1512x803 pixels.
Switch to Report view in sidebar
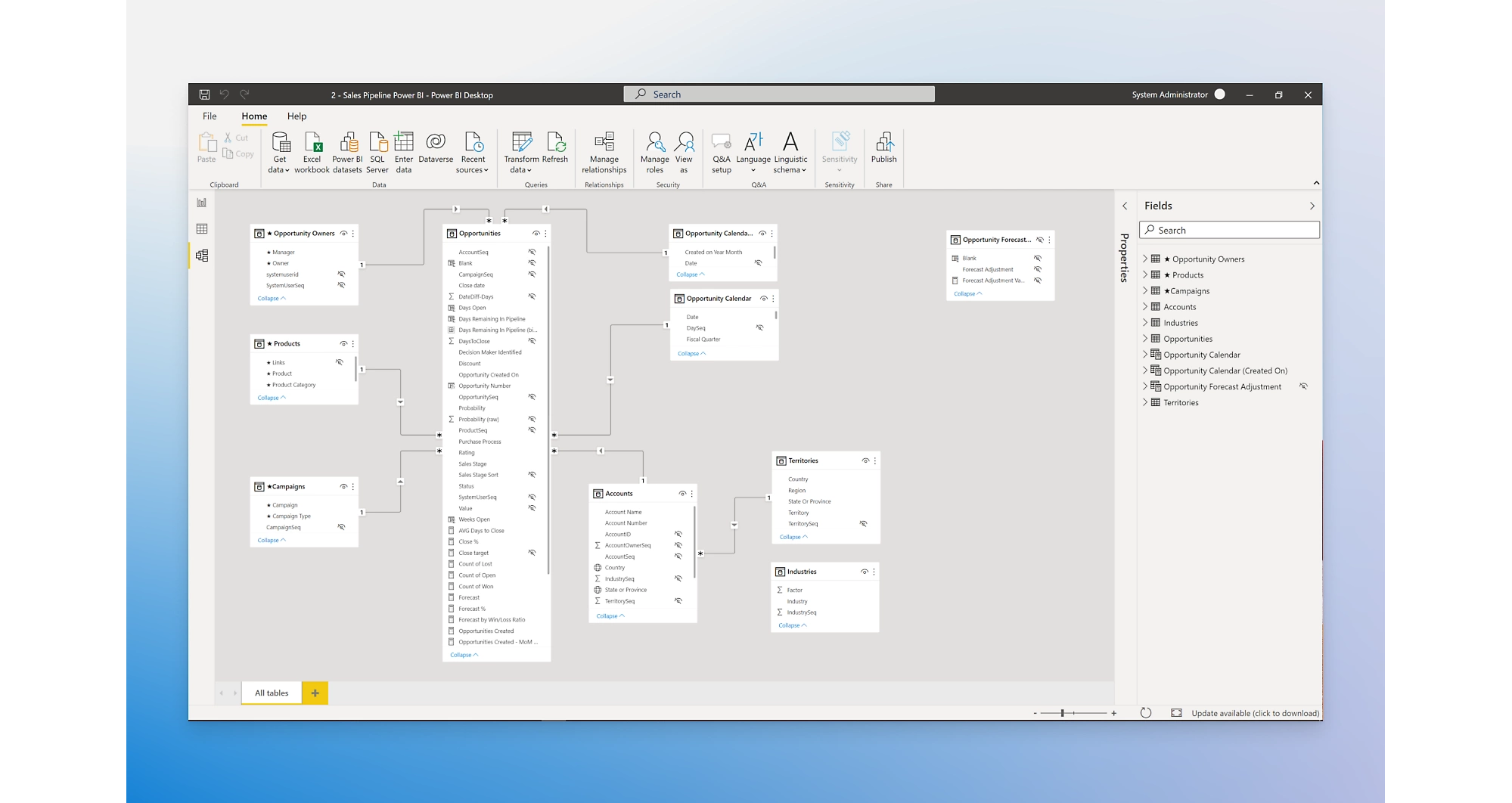pos(202,203)
